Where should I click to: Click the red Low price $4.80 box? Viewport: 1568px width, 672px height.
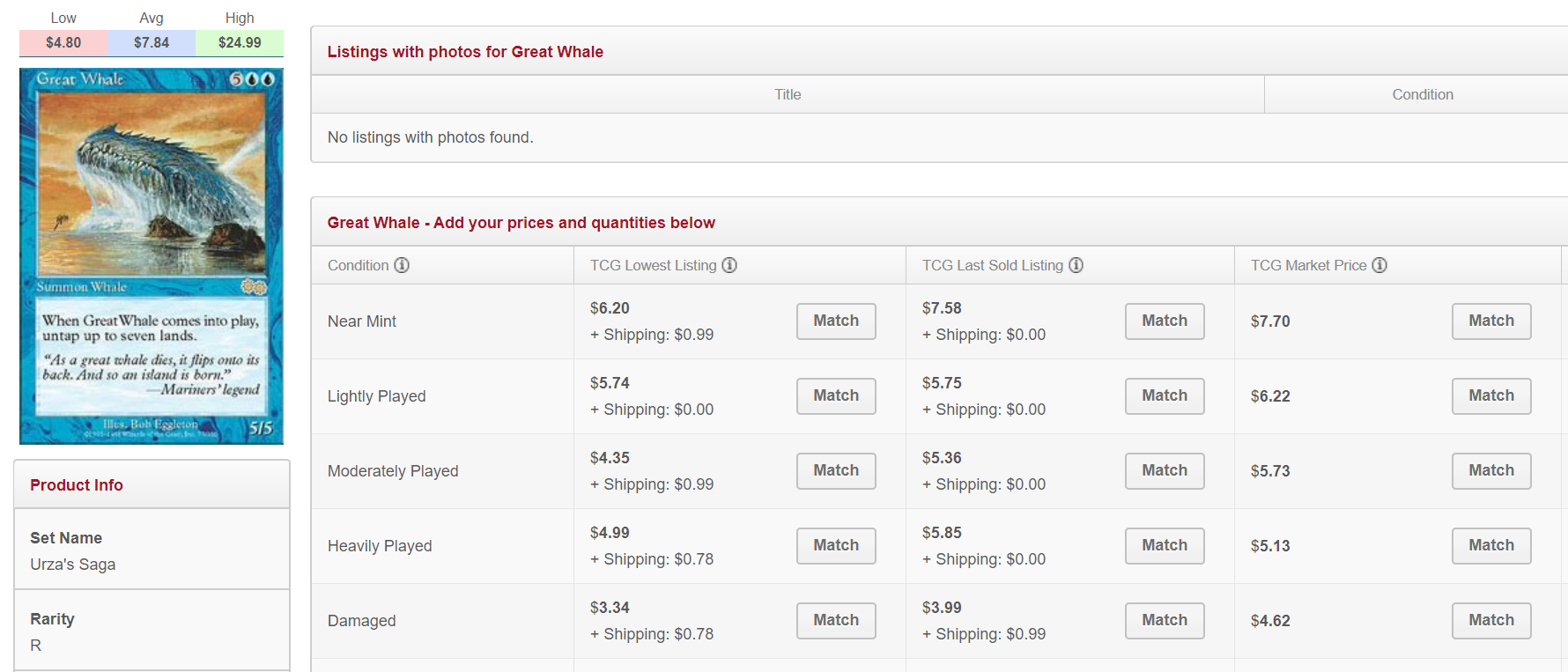pos(63,42)
